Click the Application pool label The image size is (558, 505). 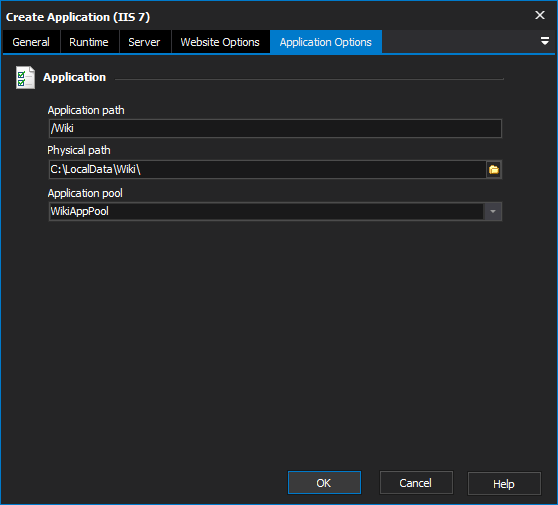click(x=85, y=193)
